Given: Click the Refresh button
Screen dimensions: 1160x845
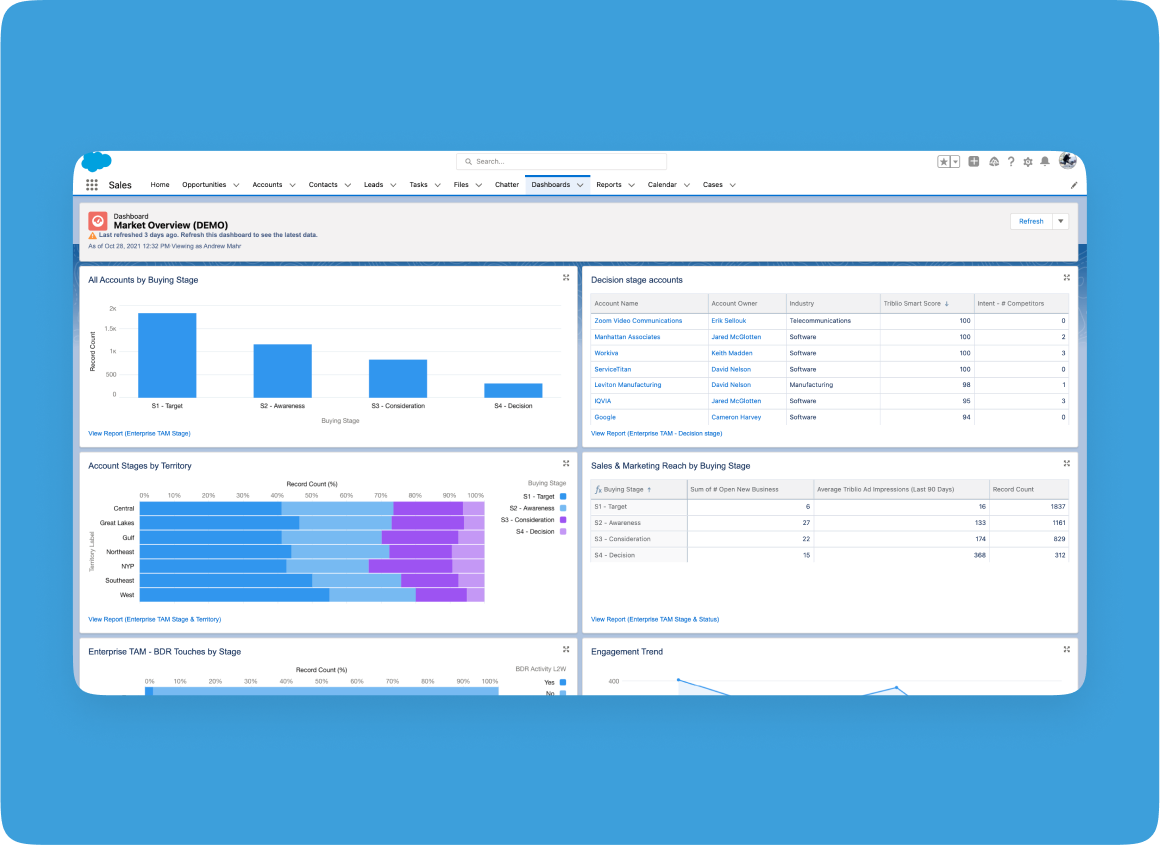Looking at the screenshot, I should 1031,221.
